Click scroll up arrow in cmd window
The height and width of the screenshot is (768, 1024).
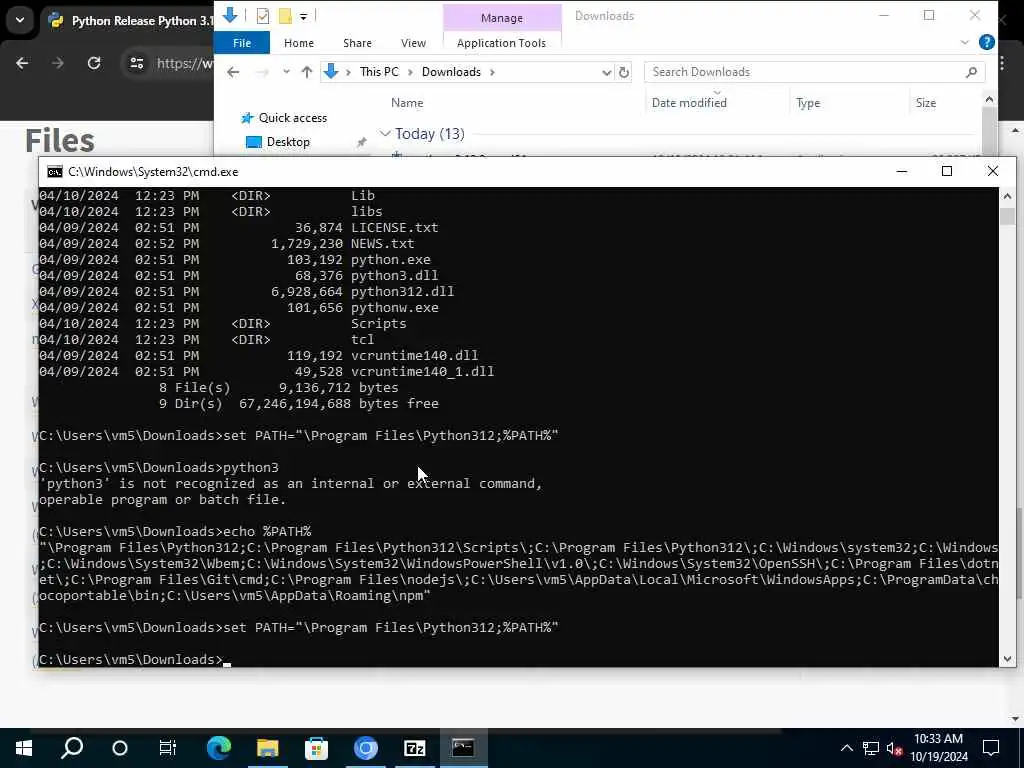pos(1007,196)
